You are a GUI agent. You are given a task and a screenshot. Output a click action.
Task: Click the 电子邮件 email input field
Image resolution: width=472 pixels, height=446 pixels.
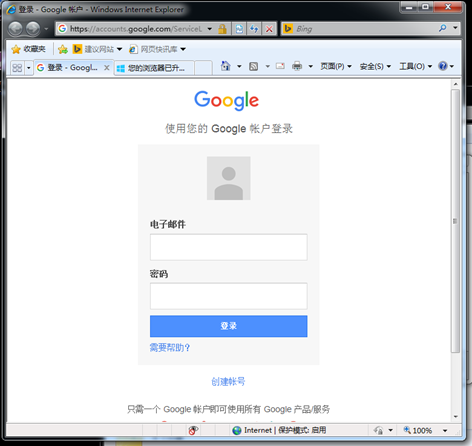pos(229,247)
